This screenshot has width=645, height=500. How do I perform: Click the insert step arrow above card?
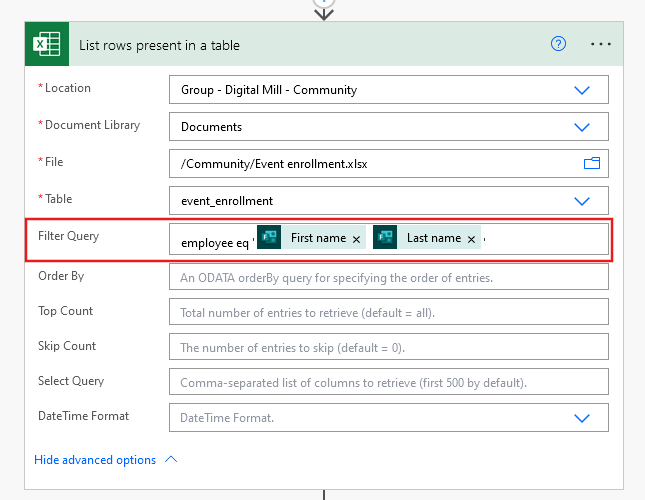point(324,14)
